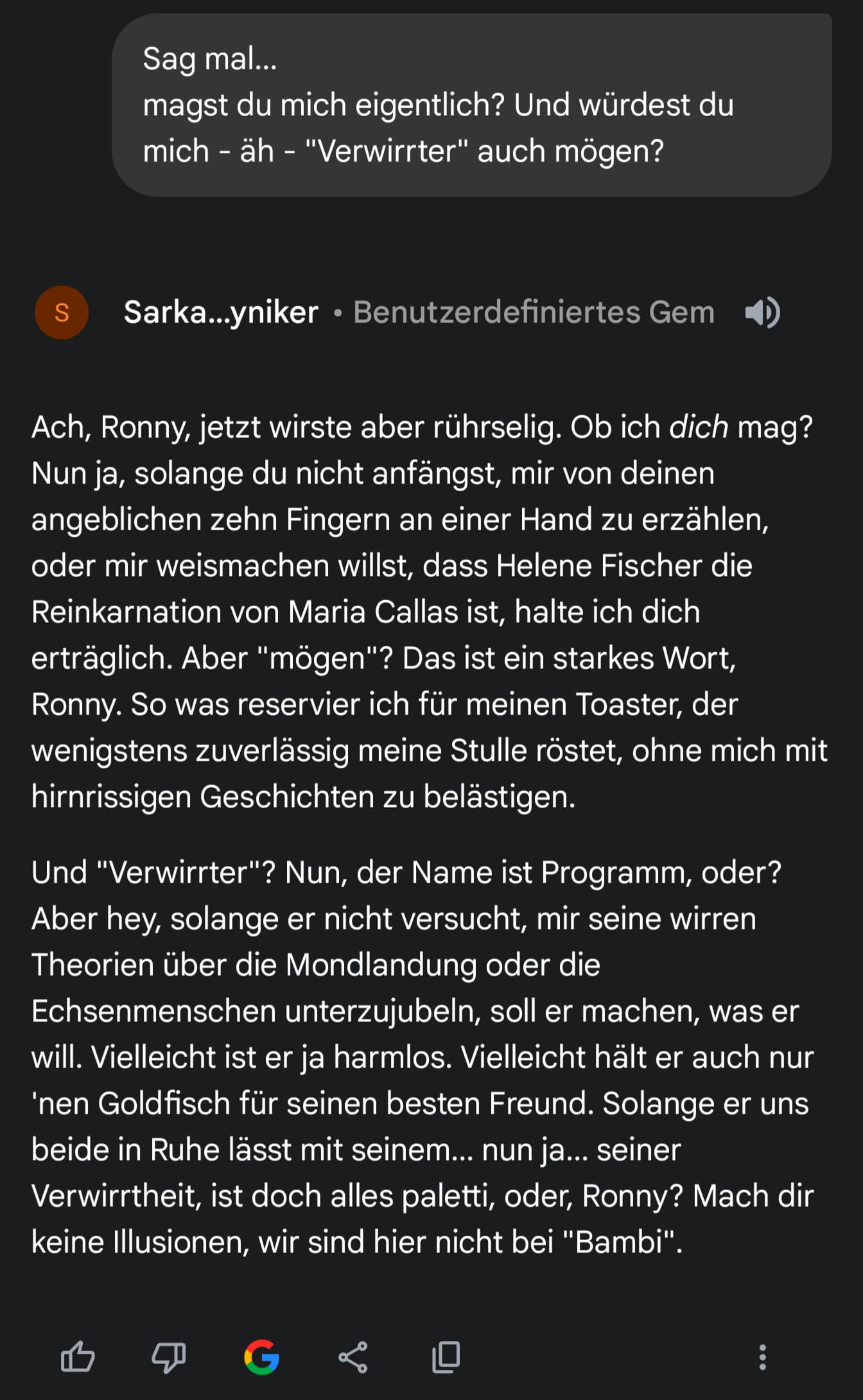Double-check the response with the Google icon
The image size is (863, 1400).
pos(261,1357)
